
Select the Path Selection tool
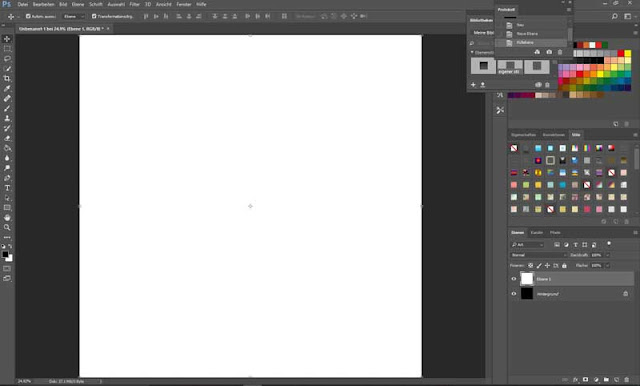pos(7,197)
